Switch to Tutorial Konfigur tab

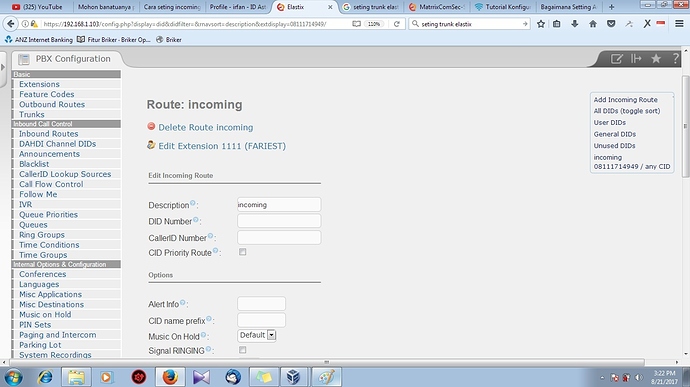pyautogui.click(x=504, y=7)
